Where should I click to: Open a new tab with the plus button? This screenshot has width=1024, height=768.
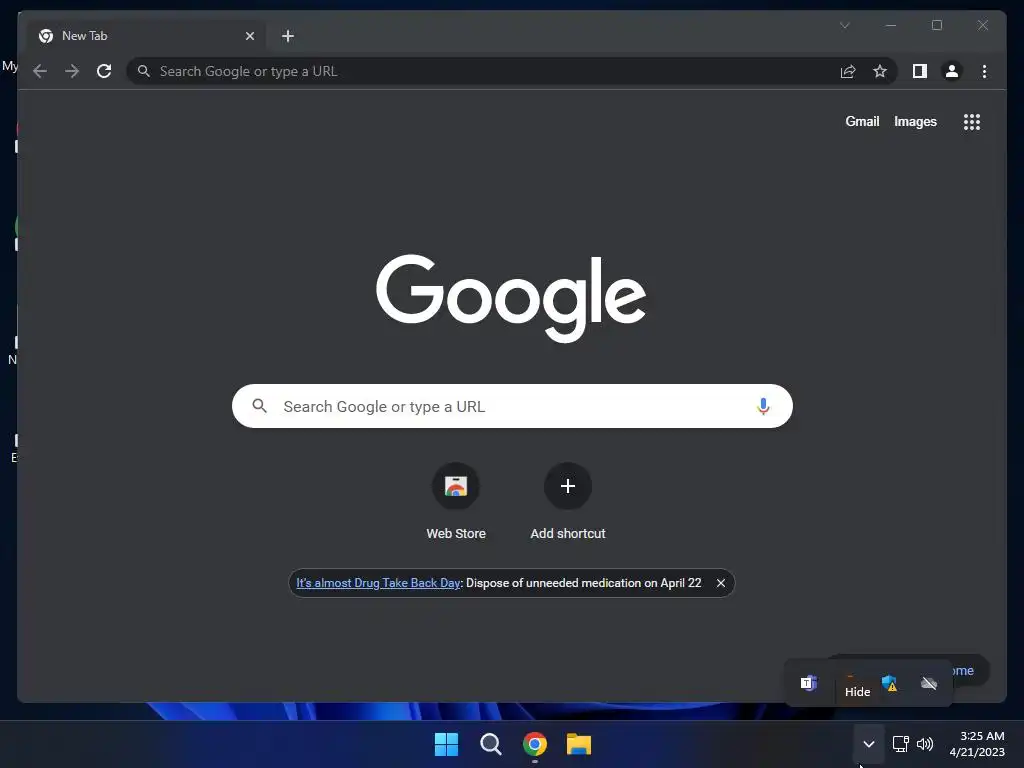click(288, 36)
